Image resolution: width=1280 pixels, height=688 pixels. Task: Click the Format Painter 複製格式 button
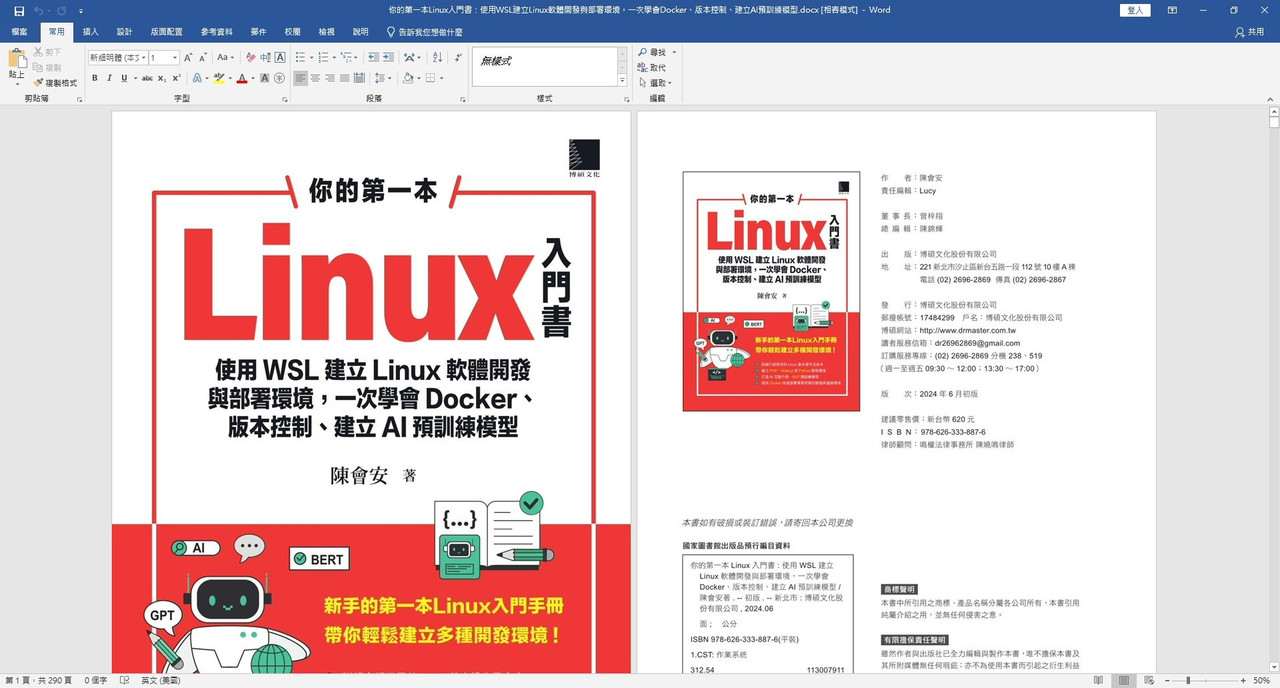click(x=55, y=83)
